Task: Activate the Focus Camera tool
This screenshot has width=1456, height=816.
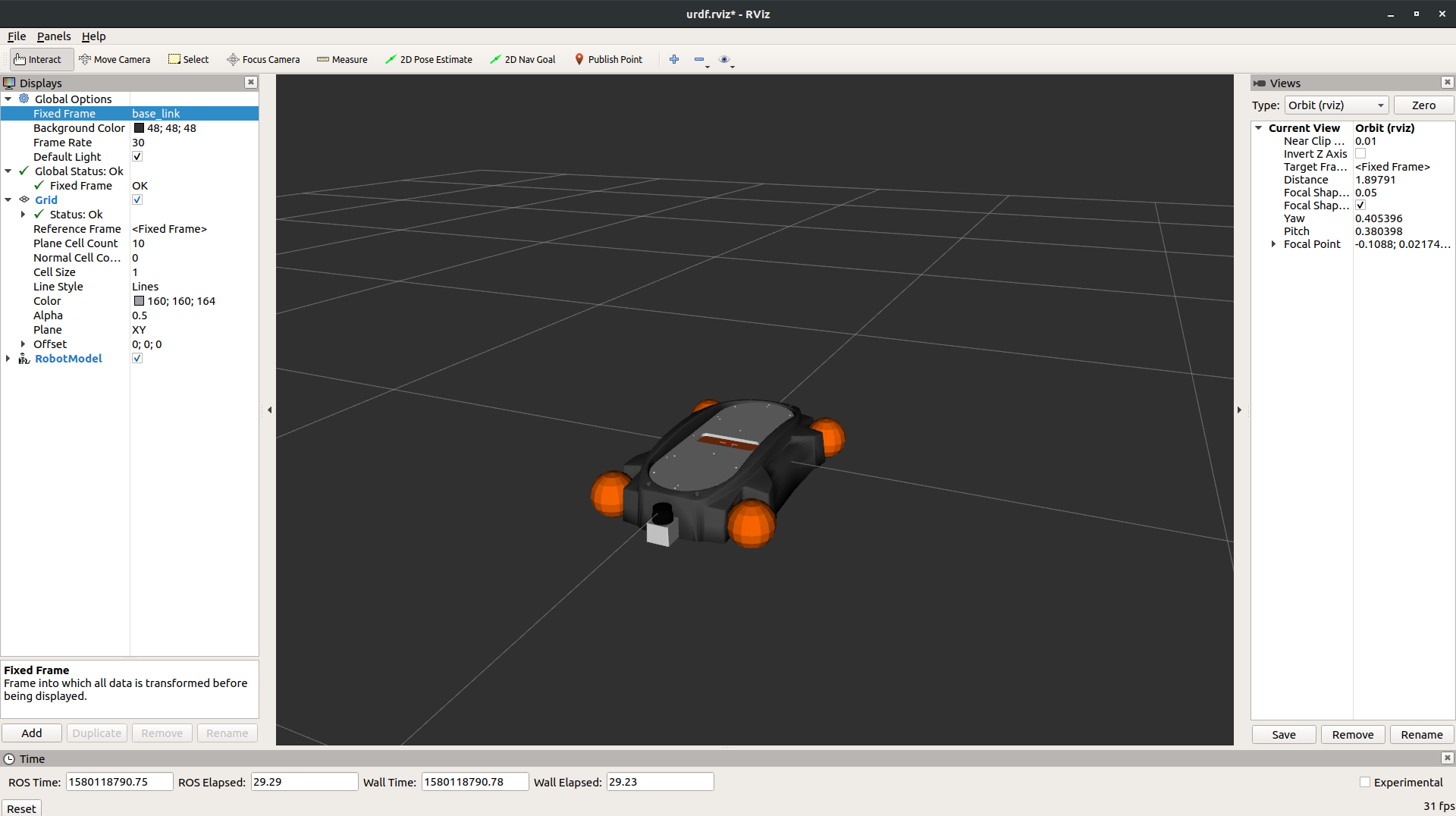Action: (263, 59)
